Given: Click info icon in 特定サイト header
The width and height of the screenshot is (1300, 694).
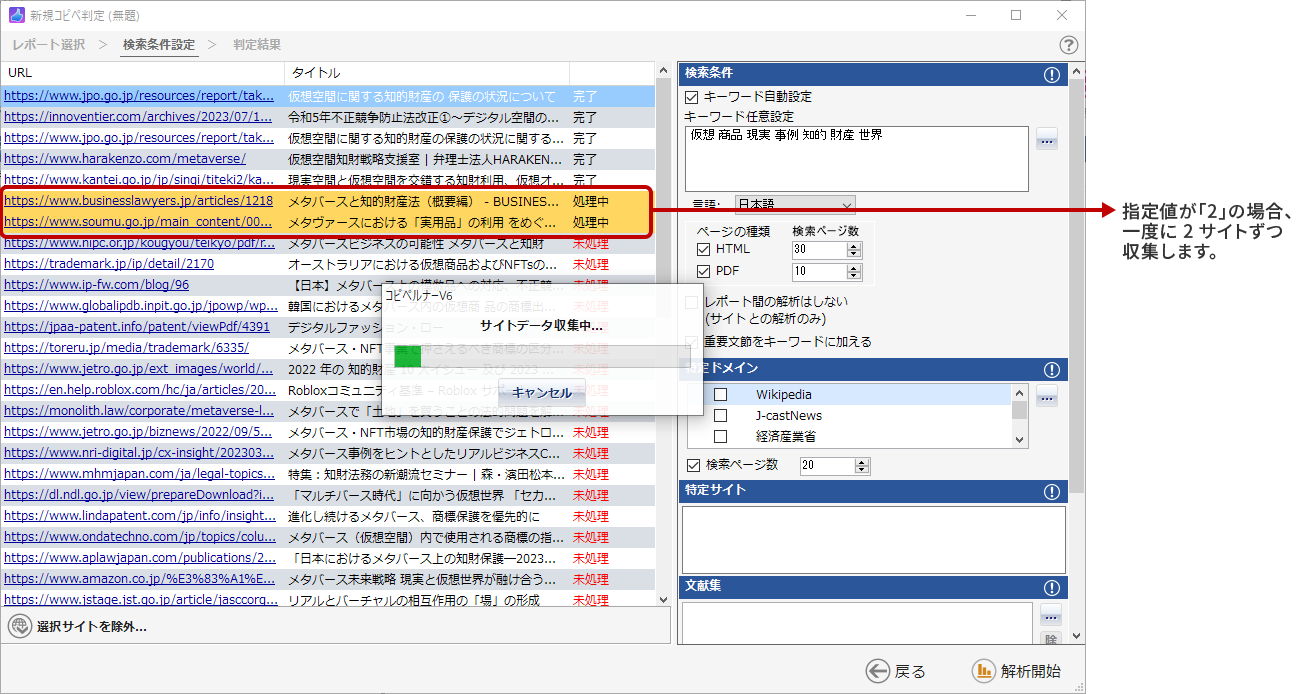Looking at the screenshot, I should point(1051,491).
